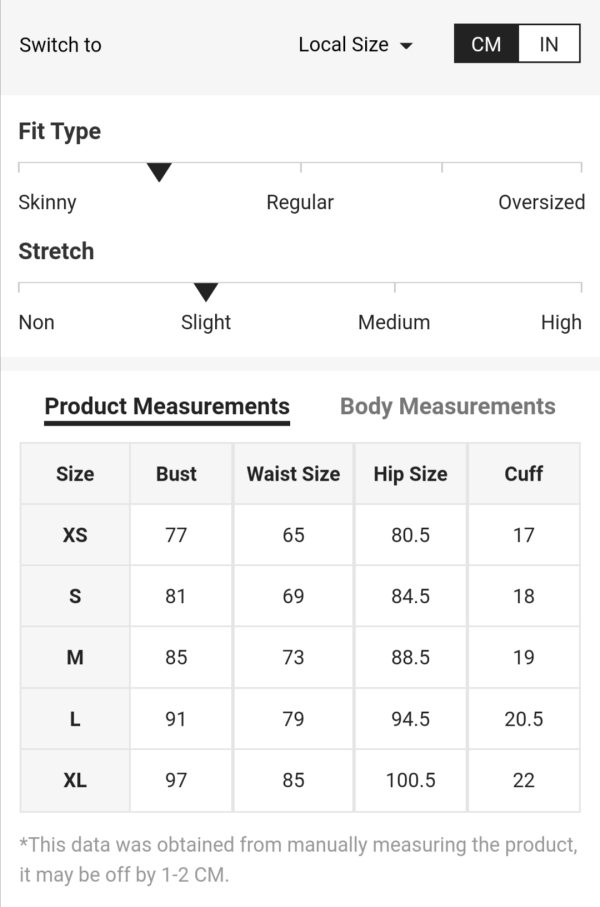Click the Bust column header
Screen dimensions: 600x907
[x=176, y=474]
